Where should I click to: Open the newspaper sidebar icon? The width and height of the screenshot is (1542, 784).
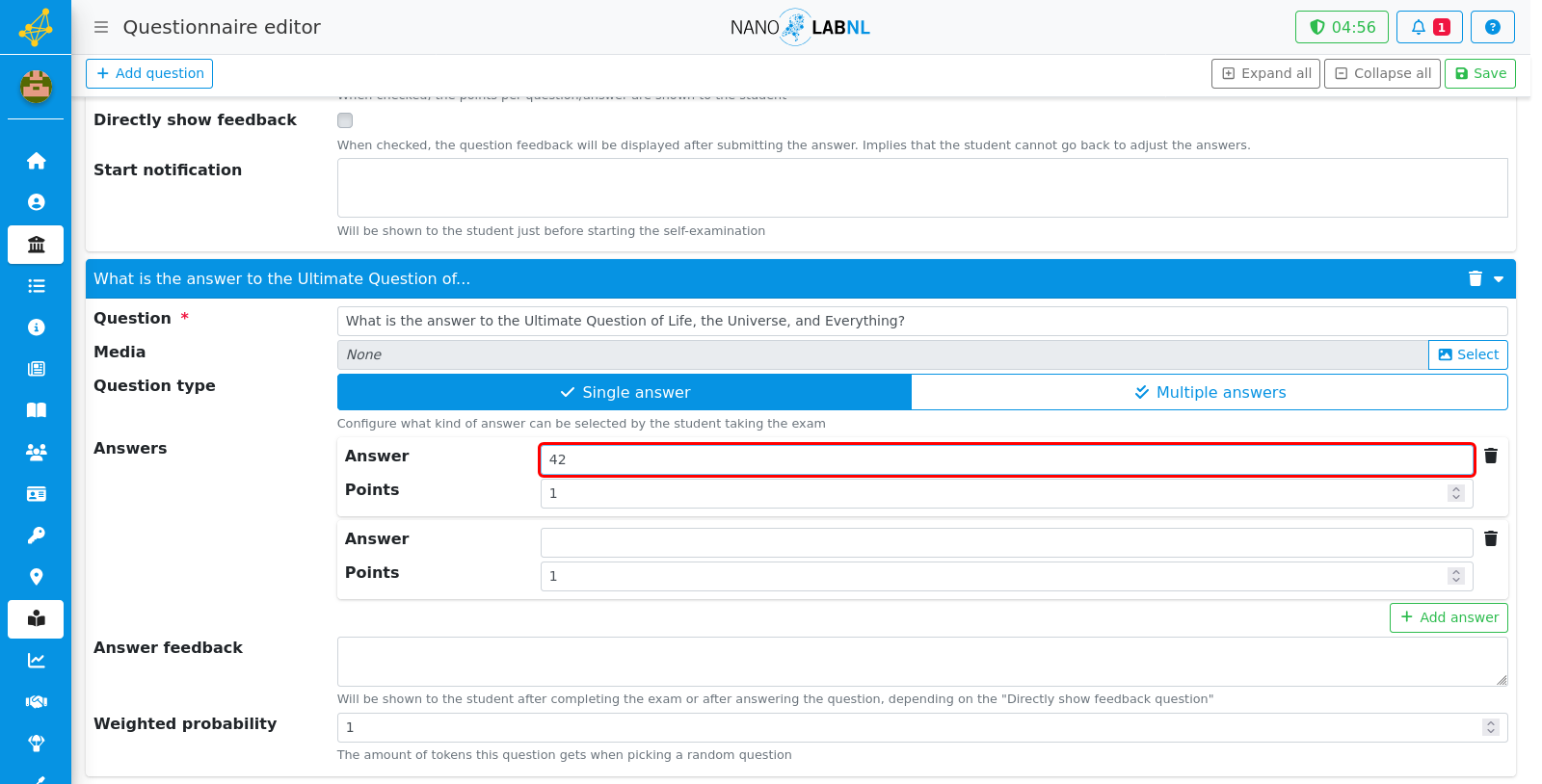(x=36, y=369)
